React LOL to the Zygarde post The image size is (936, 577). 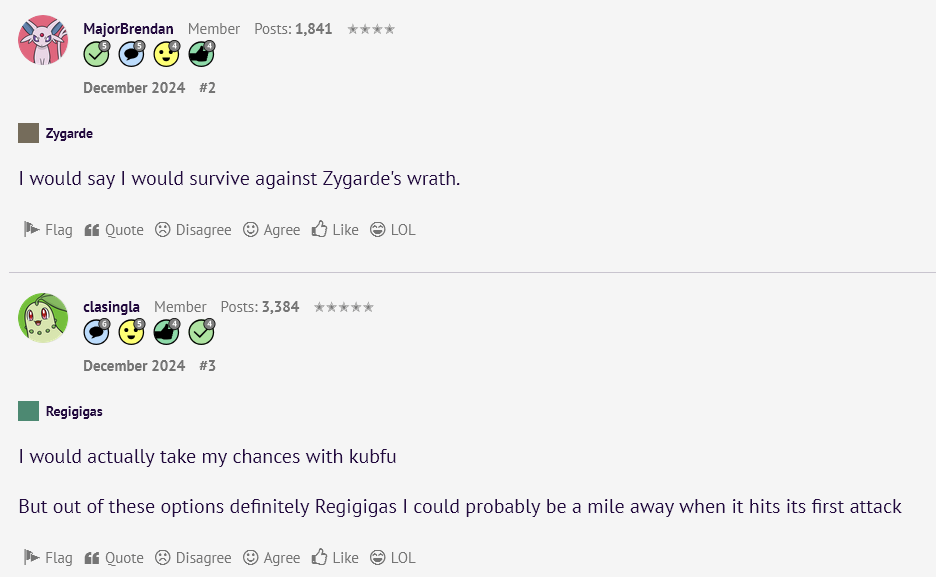[x=393, y=230]
